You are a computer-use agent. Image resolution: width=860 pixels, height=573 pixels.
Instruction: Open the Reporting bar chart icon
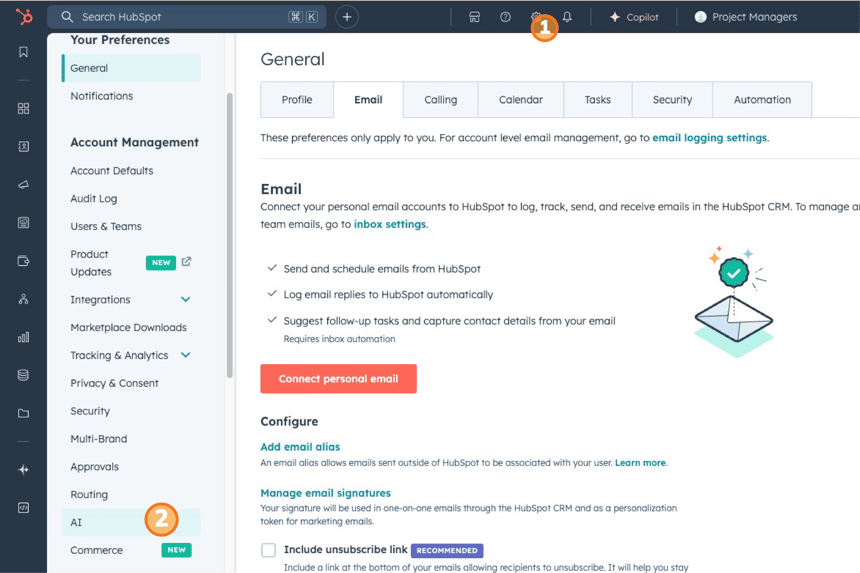click(23, 337)
